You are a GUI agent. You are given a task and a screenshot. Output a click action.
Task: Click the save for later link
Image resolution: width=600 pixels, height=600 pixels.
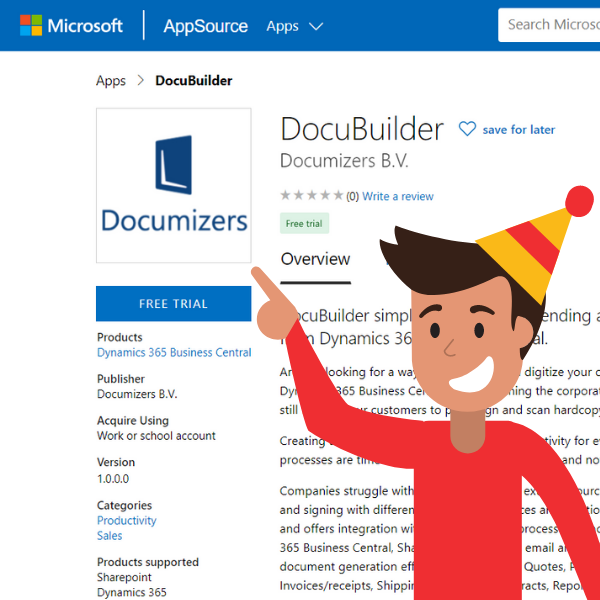518,130
